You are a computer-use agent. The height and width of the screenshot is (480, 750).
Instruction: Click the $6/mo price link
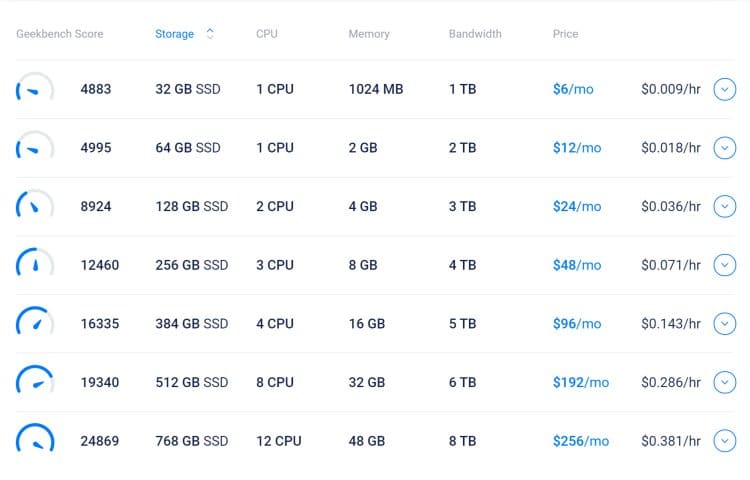click(573, 89)
